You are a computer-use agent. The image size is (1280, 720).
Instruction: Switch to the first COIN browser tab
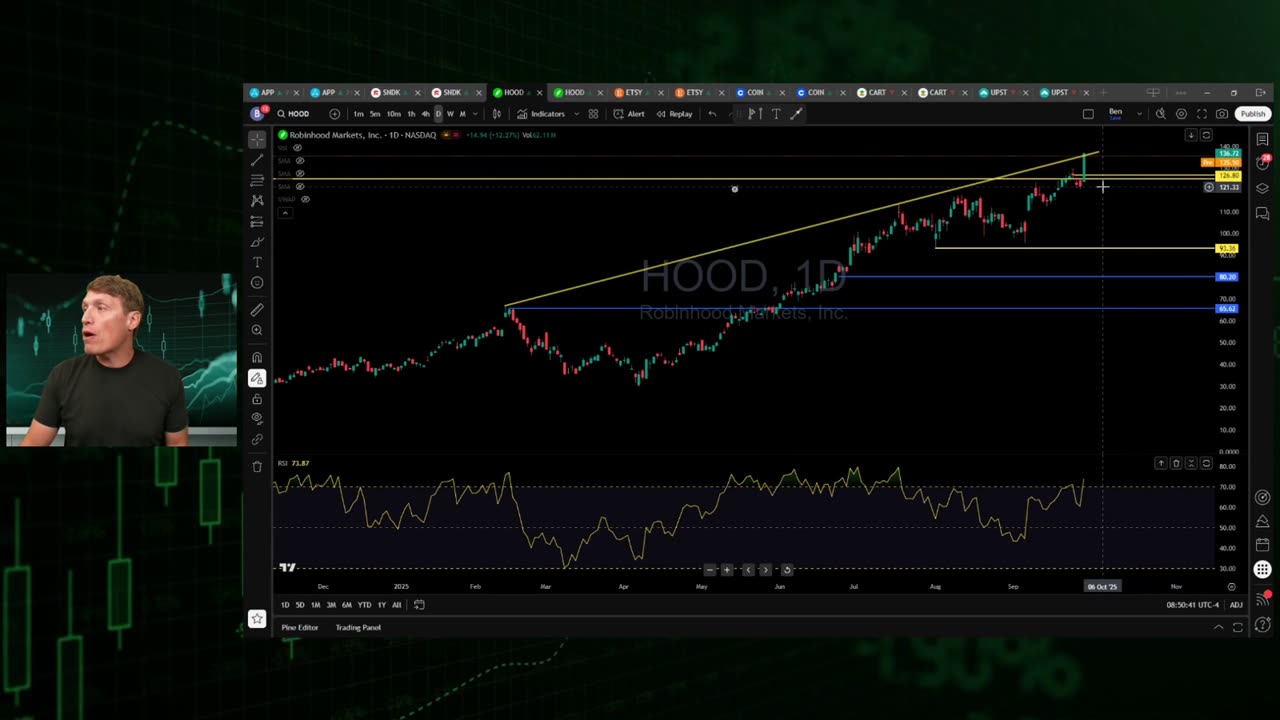pos(757,93)
